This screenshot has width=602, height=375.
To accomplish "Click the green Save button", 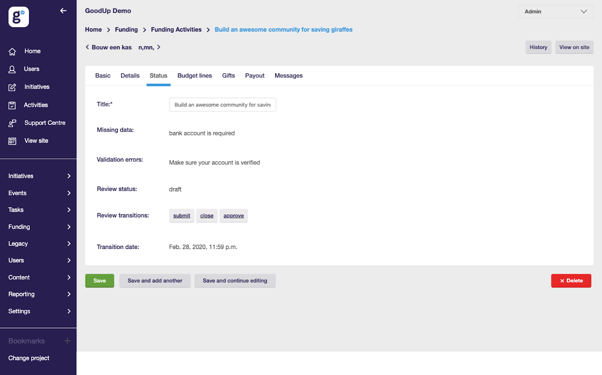I will [99, 281].
